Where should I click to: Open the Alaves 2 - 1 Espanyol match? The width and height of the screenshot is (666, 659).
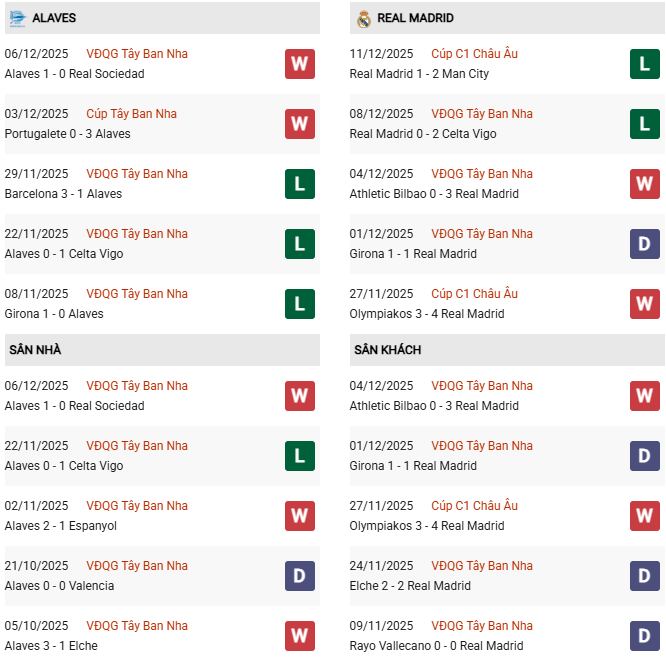(60, 526)
